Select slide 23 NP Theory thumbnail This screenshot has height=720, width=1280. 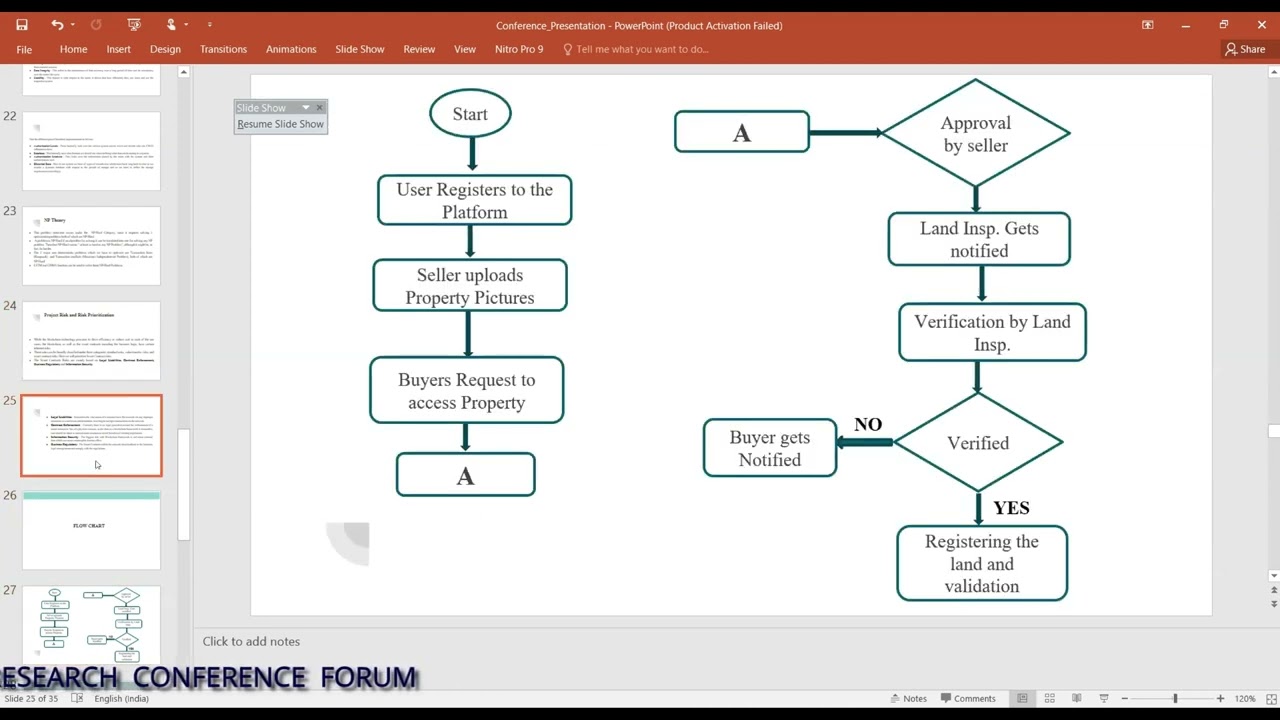[91, 246]
